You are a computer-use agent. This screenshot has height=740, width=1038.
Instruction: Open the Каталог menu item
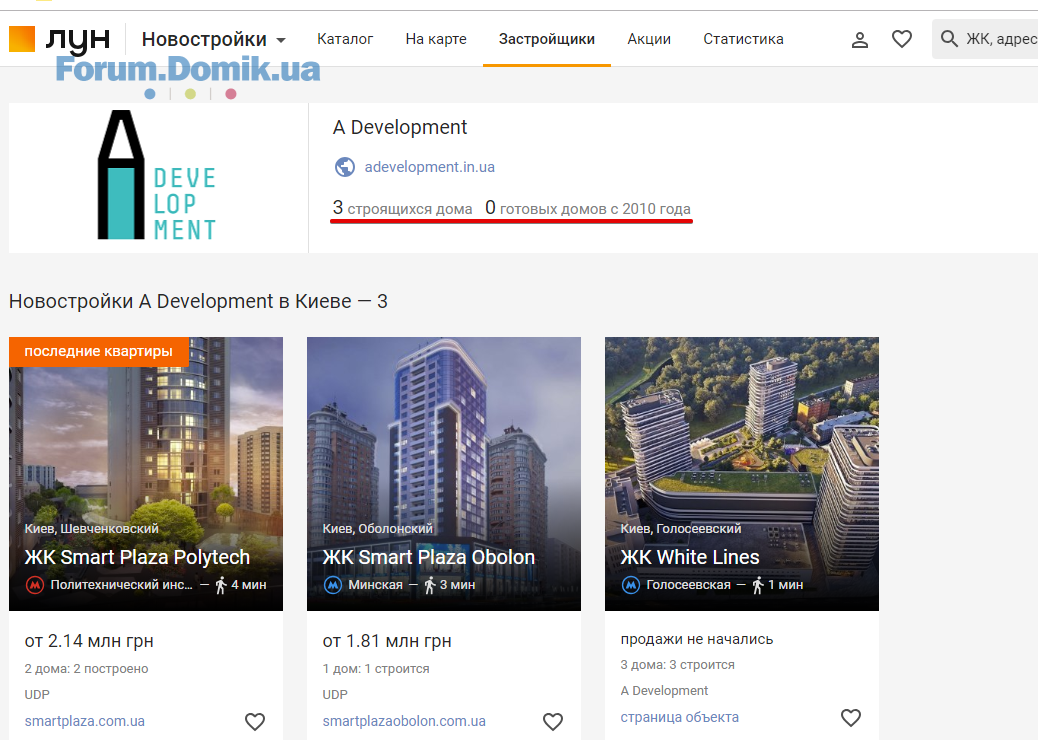(x=345, y=39)
